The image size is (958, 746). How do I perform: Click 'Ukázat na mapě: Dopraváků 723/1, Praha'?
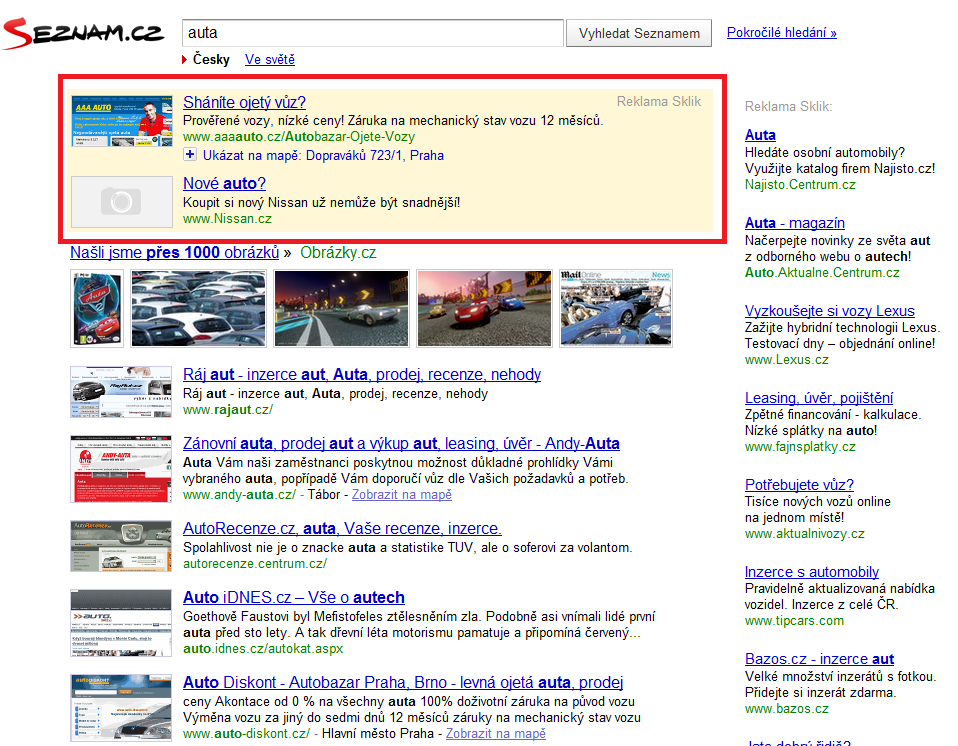(x=323, y=155)
